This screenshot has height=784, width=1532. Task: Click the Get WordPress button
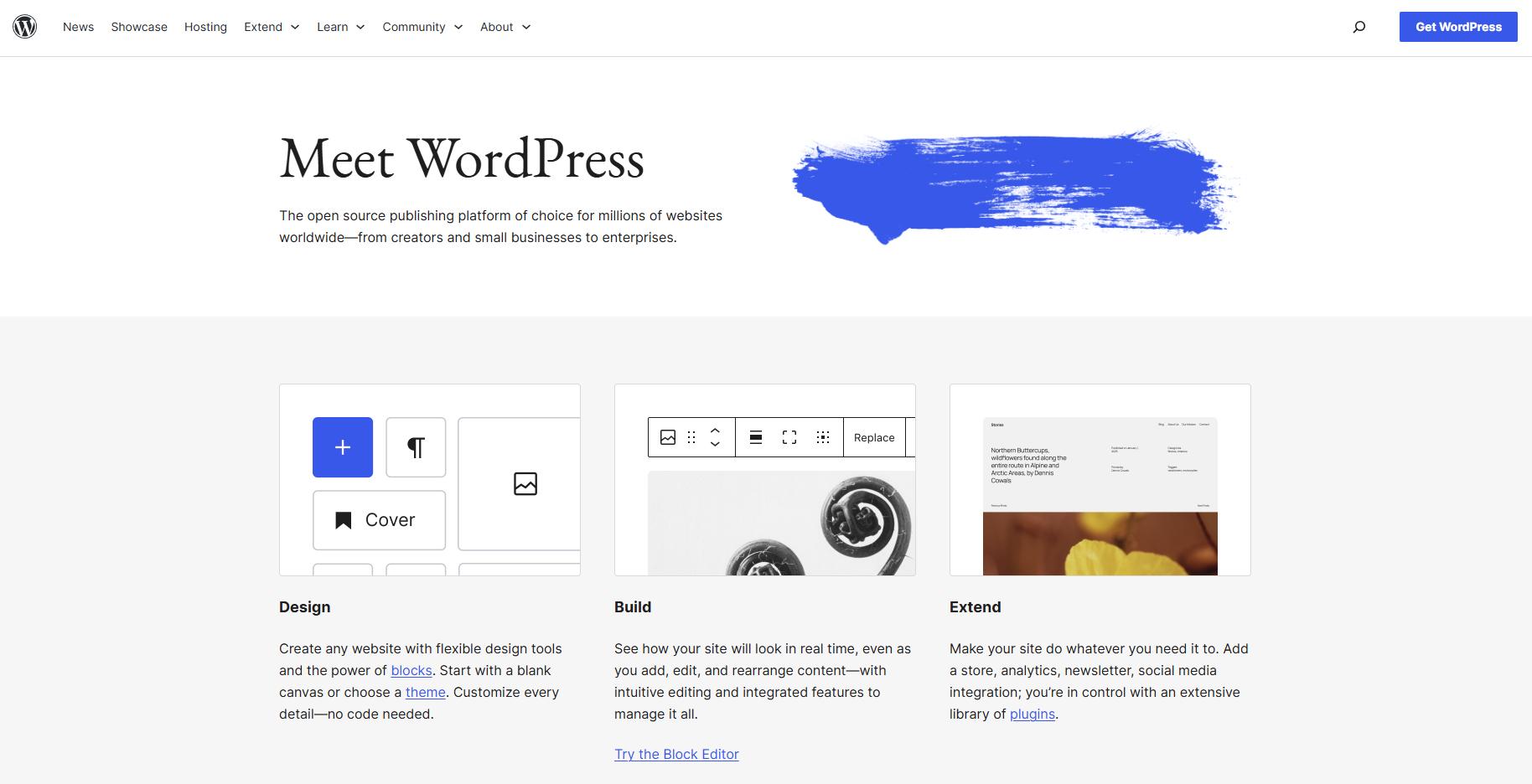[x=1458, y=27]
